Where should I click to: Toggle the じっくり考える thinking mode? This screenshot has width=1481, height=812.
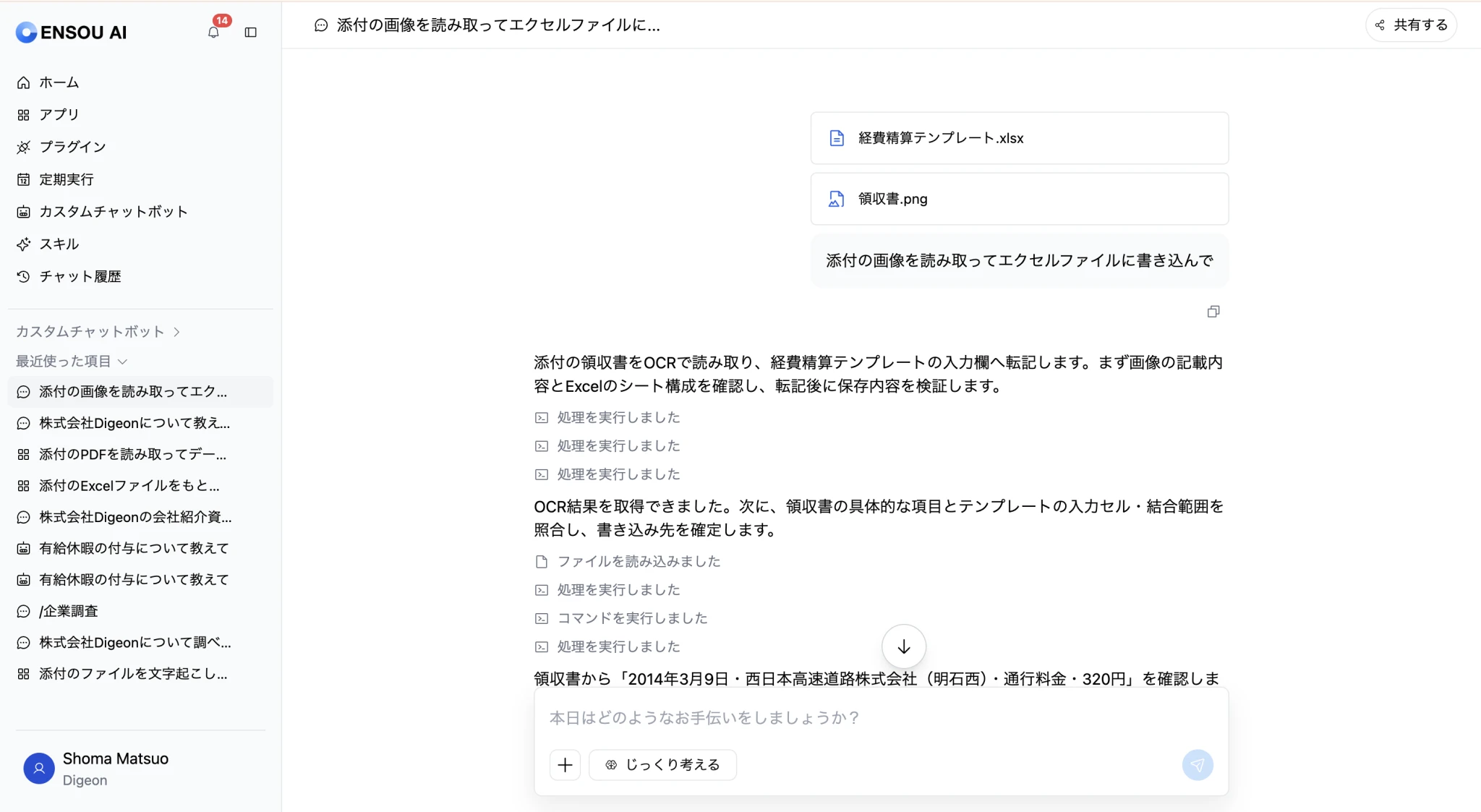point(662,765)
